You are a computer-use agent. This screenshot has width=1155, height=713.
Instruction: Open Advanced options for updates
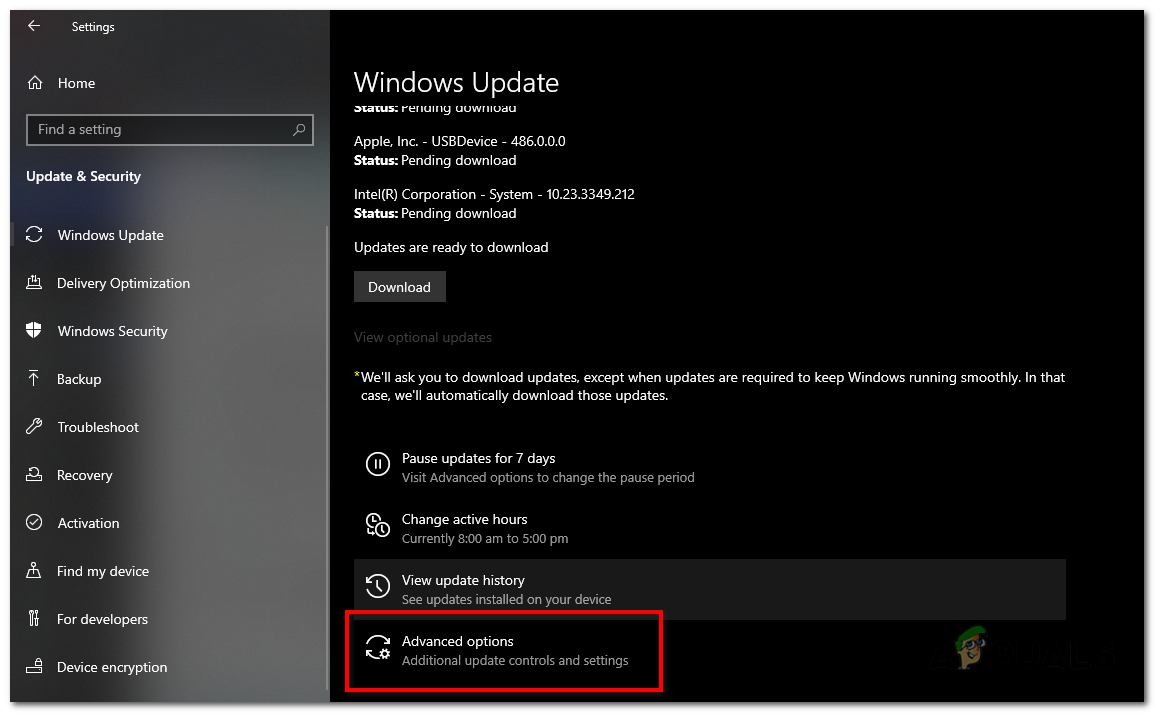503,650
